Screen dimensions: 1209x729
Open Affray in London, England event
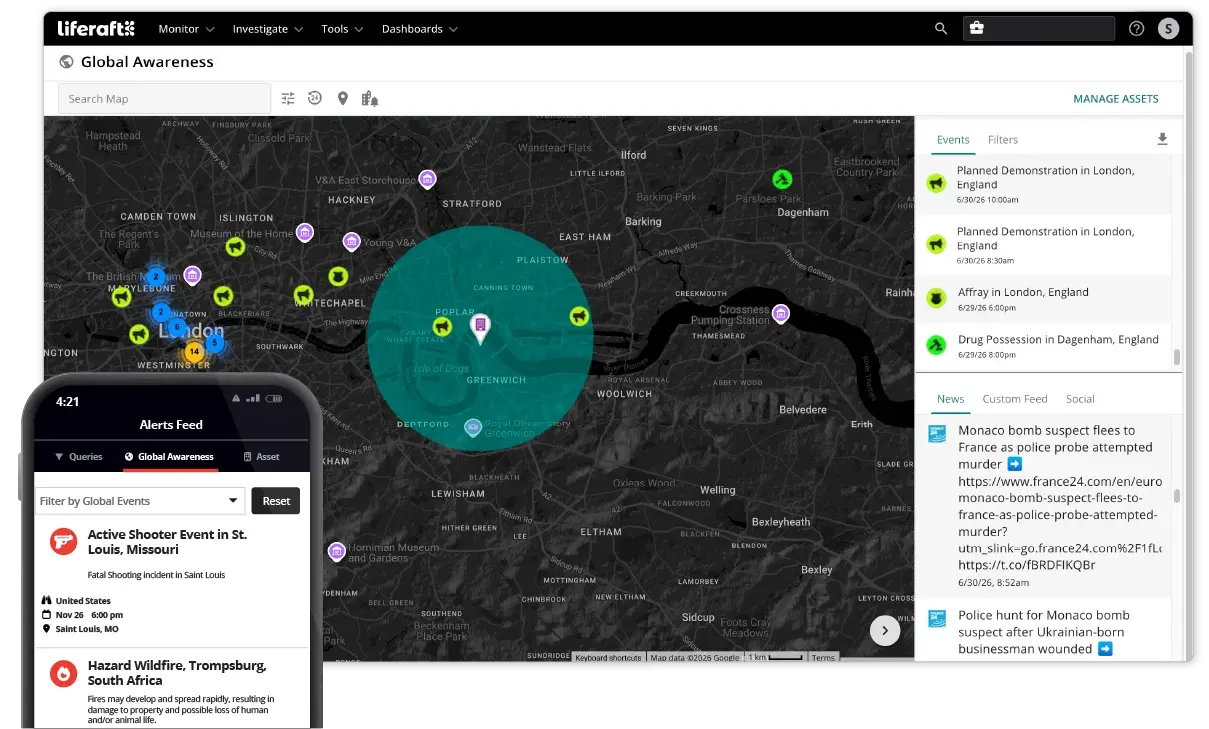1044,299
